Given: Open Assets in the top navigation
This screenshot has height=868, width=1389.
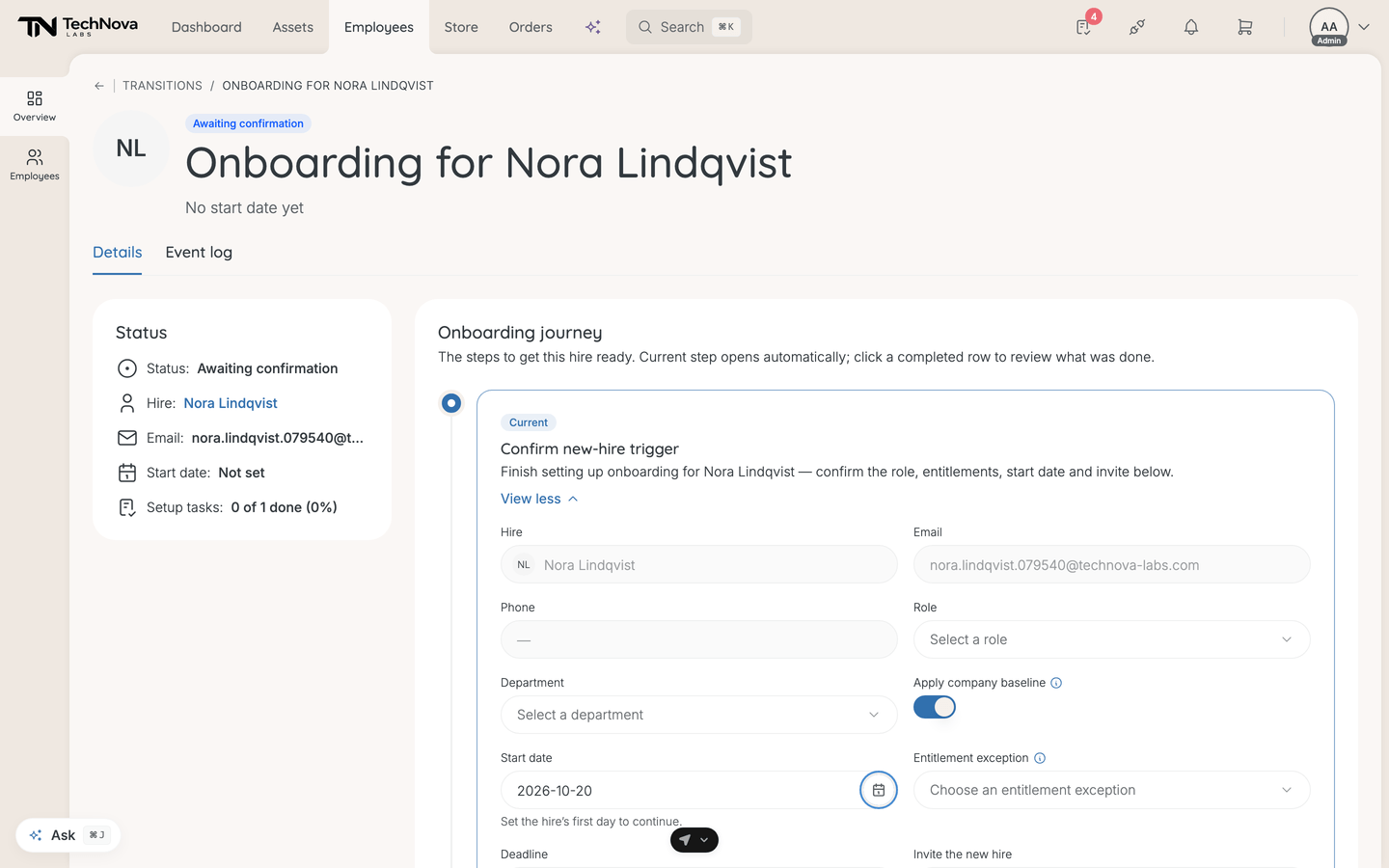Looking at the screenshot, I should tap(293, 27).
